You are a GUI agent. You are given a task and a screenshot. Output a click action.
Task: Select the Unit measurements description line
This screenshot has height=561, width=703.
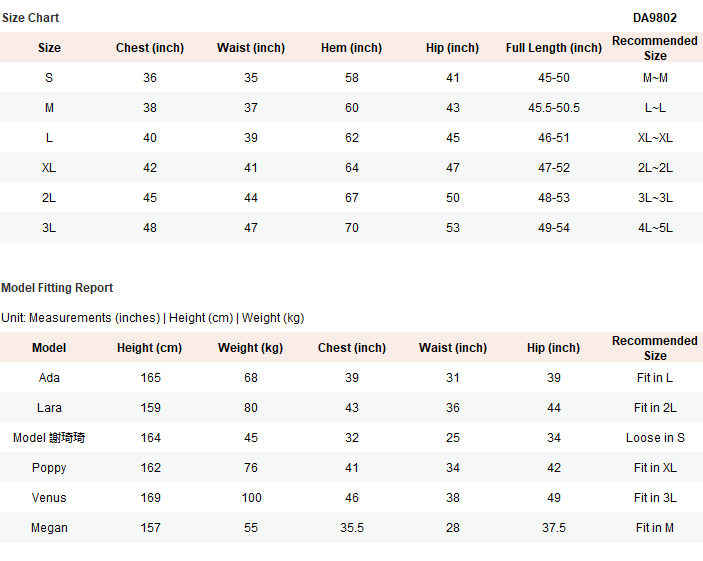(152, 318)
